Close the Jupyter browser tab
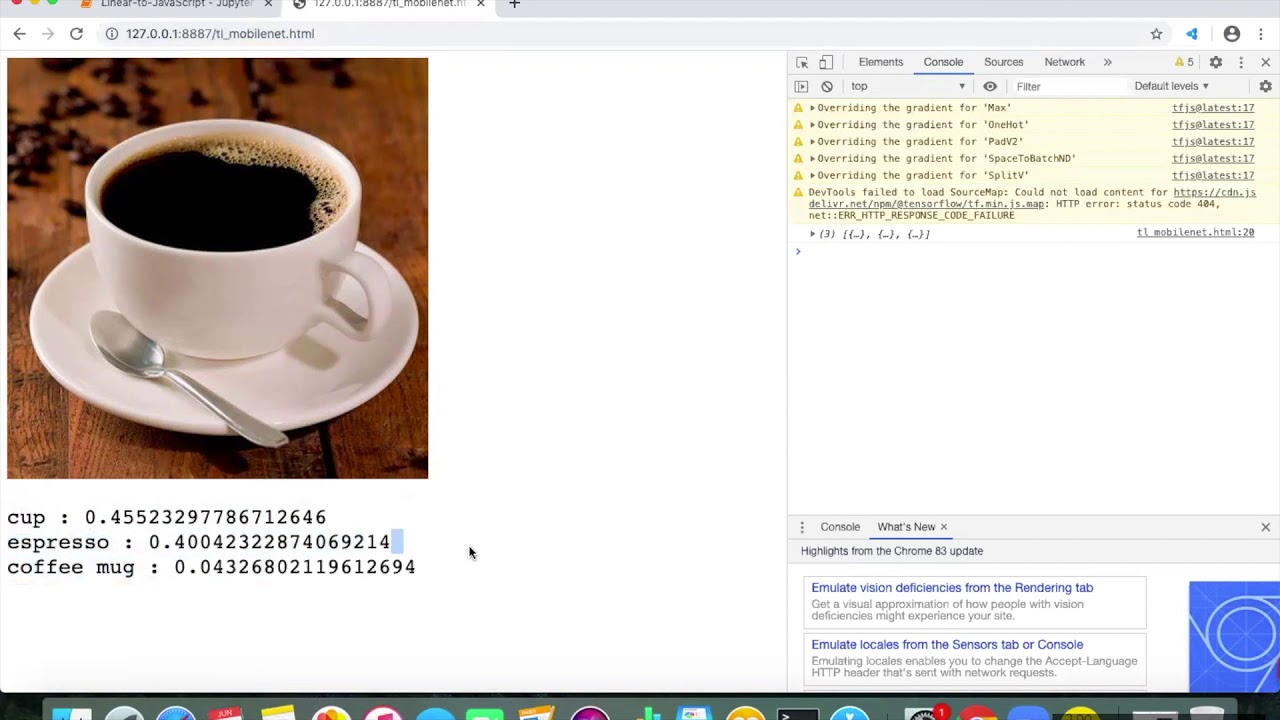 pyautogui.click(x=268, y=5)
